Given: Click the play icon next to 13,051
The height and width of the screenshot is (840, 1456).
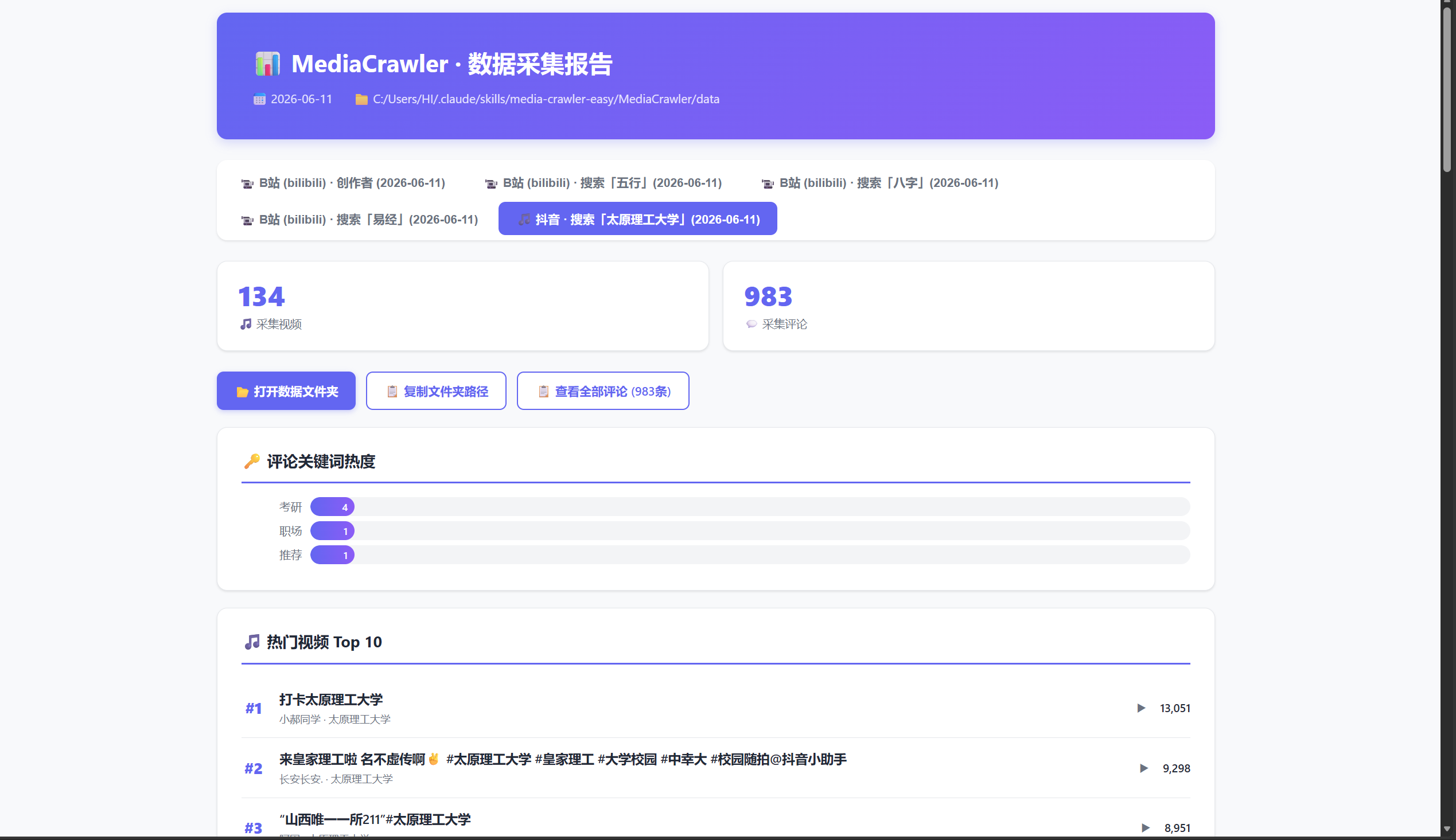Looking at the screenshot, I should pos(1141,708).
